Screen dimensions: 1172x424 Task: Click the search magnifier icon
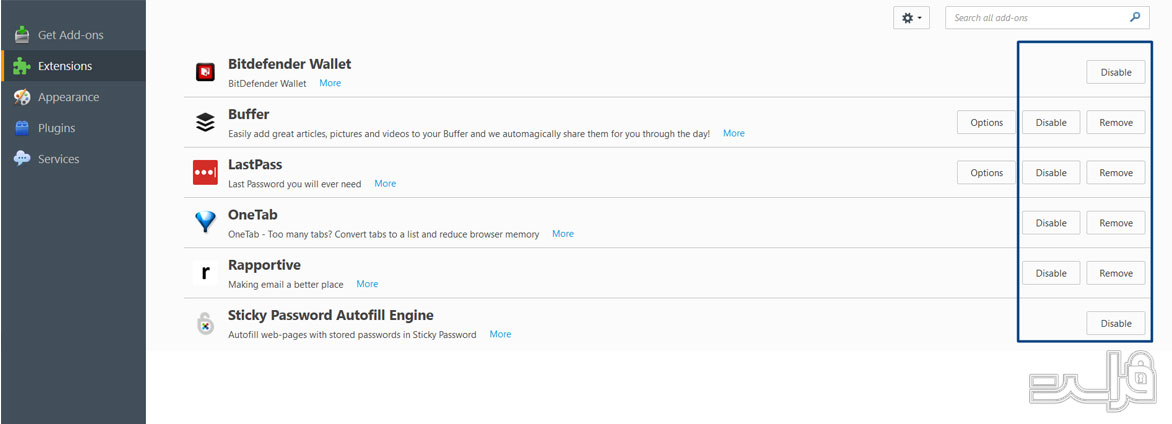pos(1135,17)
